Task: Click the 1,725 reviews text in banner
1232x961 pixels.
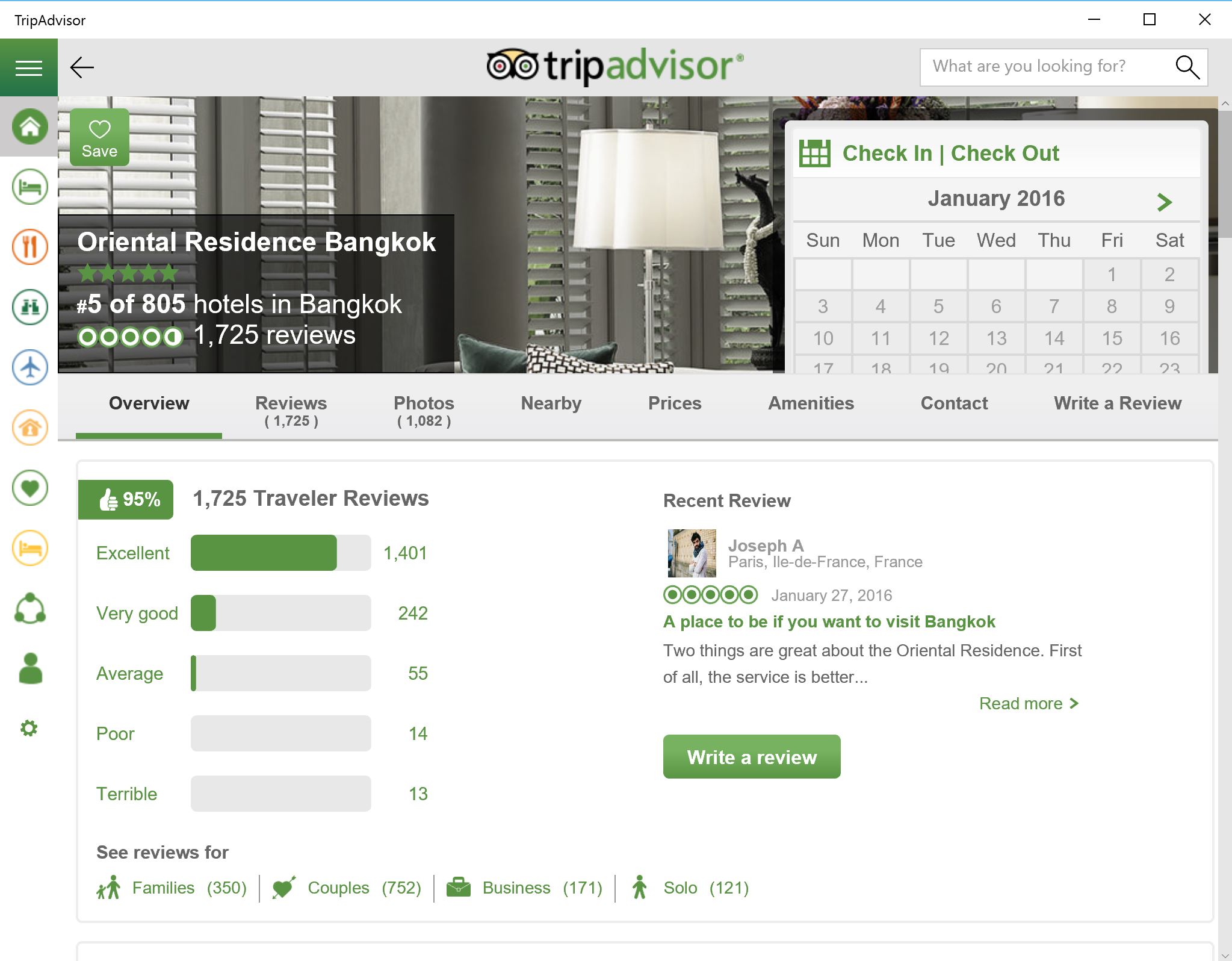Action: pos(274,335)
